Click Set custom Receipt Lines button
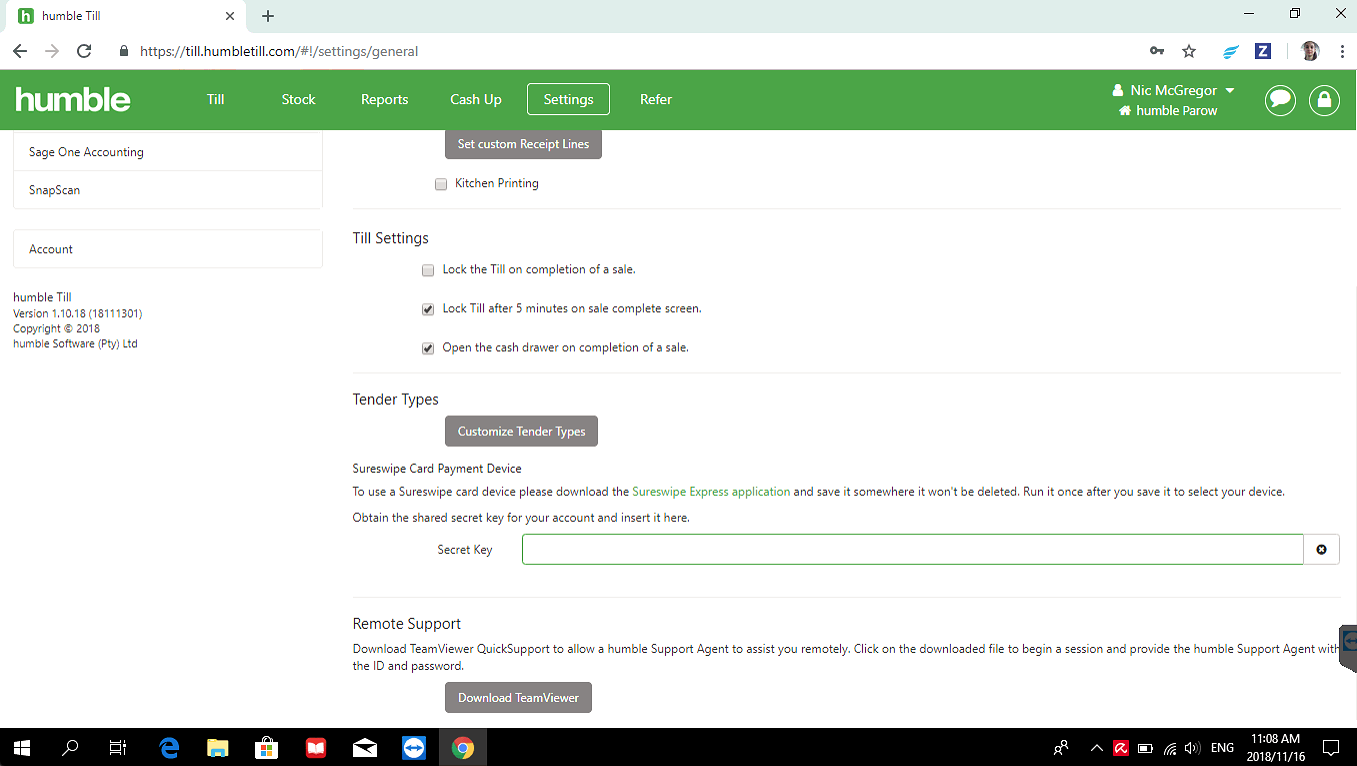The height and width of the screenshot is (766, 1357). [x=523, y=144]
